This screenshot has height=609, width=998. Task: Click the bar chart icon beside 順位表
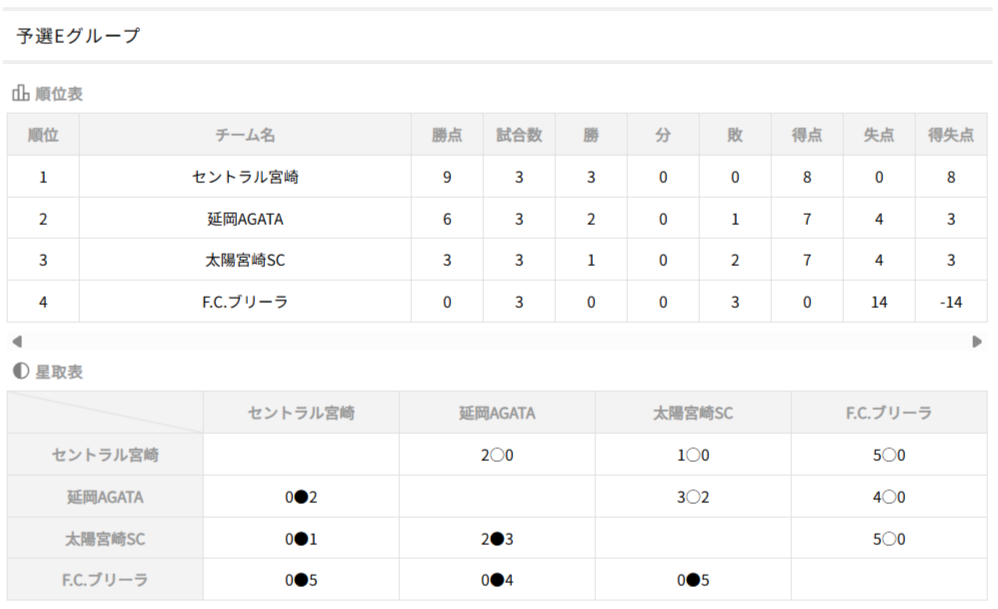pyautogui.click(x=20, y=94)
